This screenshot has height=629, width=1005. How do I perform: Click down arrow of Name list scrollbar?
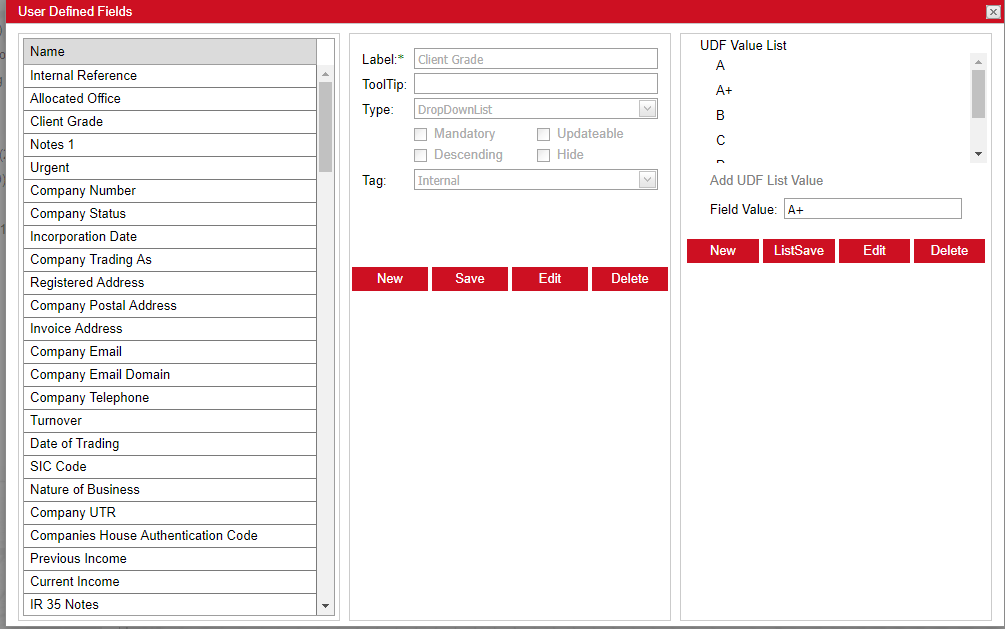(326, 606)
